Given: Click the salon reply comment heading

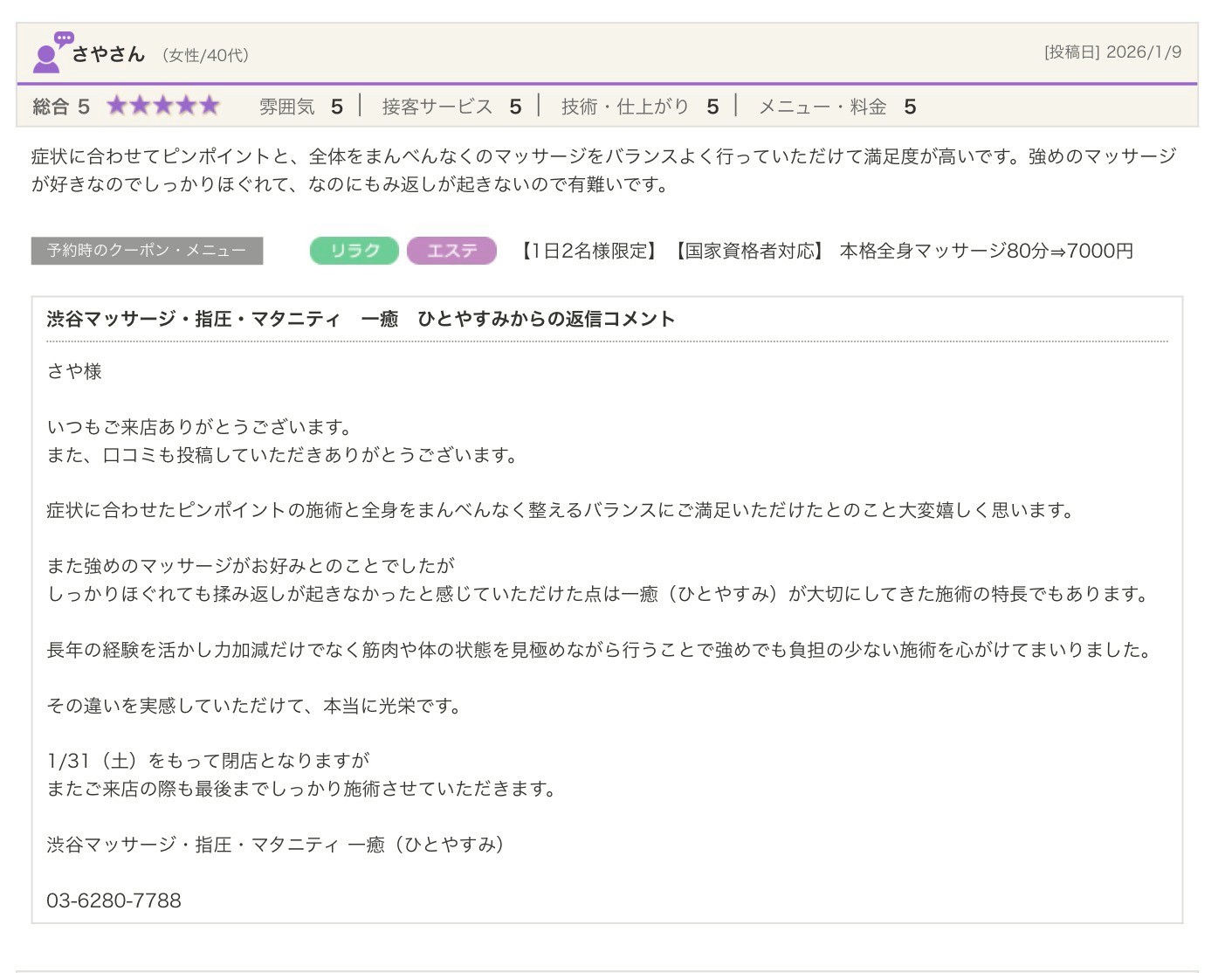Looking at the screenshot, I should [x=361, y=319].
